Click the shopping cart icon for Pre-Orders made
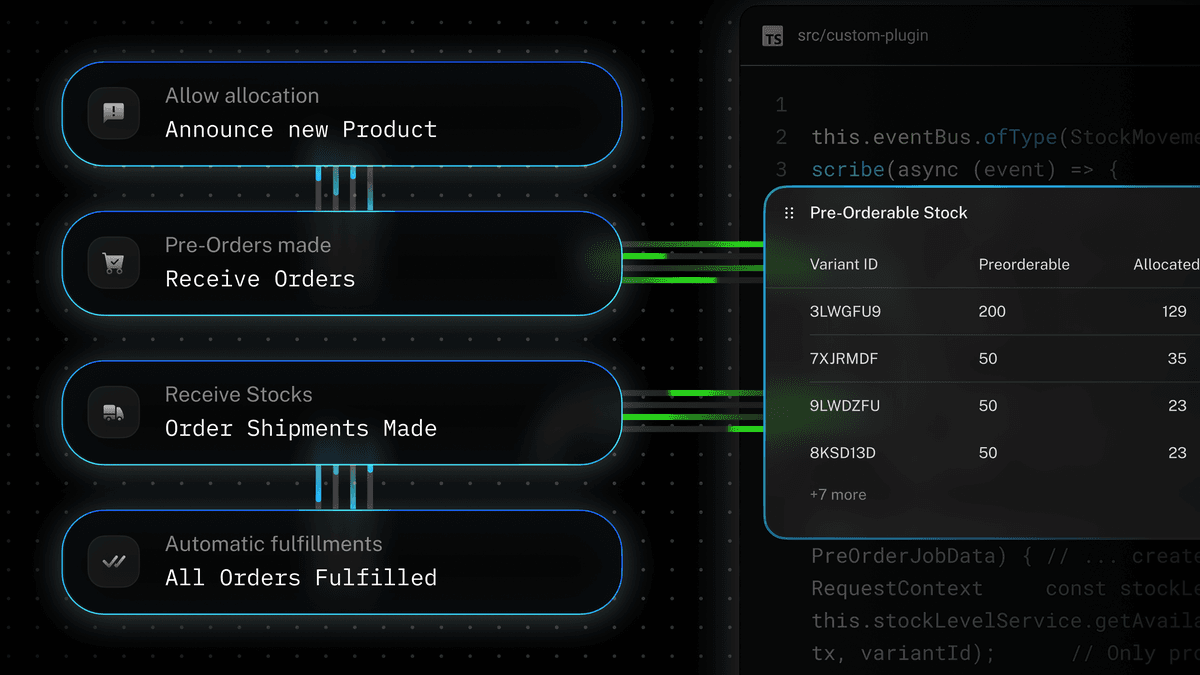The height and width of the screenshot is (675, 1200). [114, 263]
